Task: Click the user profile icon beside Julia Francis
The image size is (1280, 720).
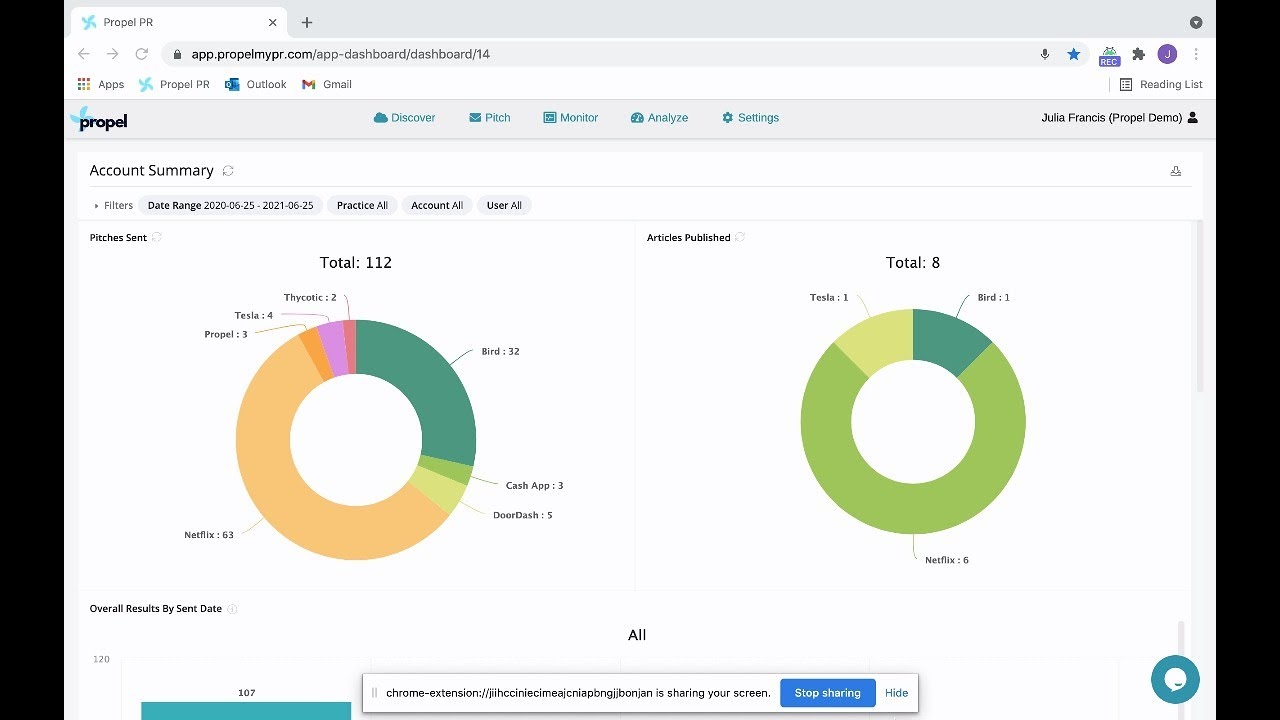Action: coord(1192,118)
